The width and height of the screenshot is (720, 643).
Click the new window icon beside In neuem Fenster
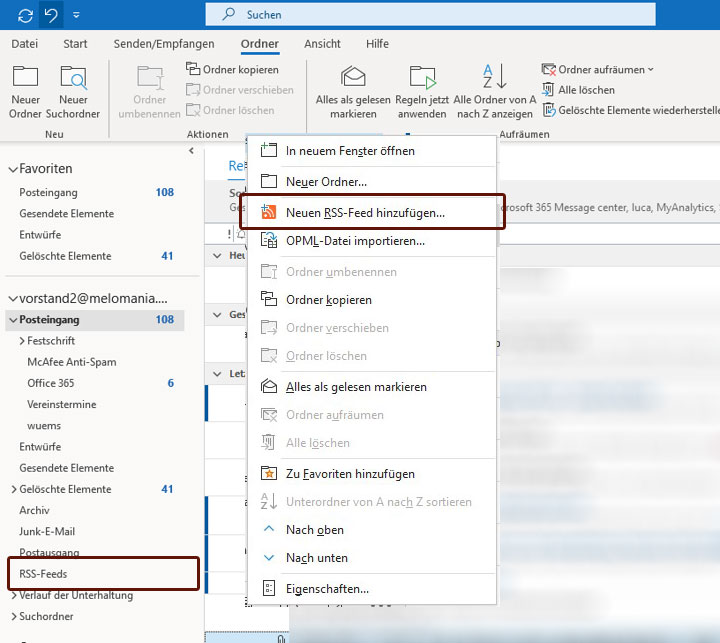(269, 150)
